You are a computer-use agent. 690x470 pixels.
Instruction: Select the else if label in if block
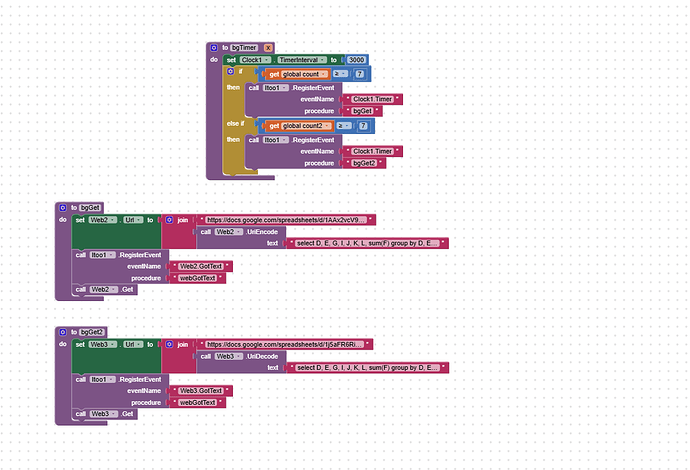point(235,124)
